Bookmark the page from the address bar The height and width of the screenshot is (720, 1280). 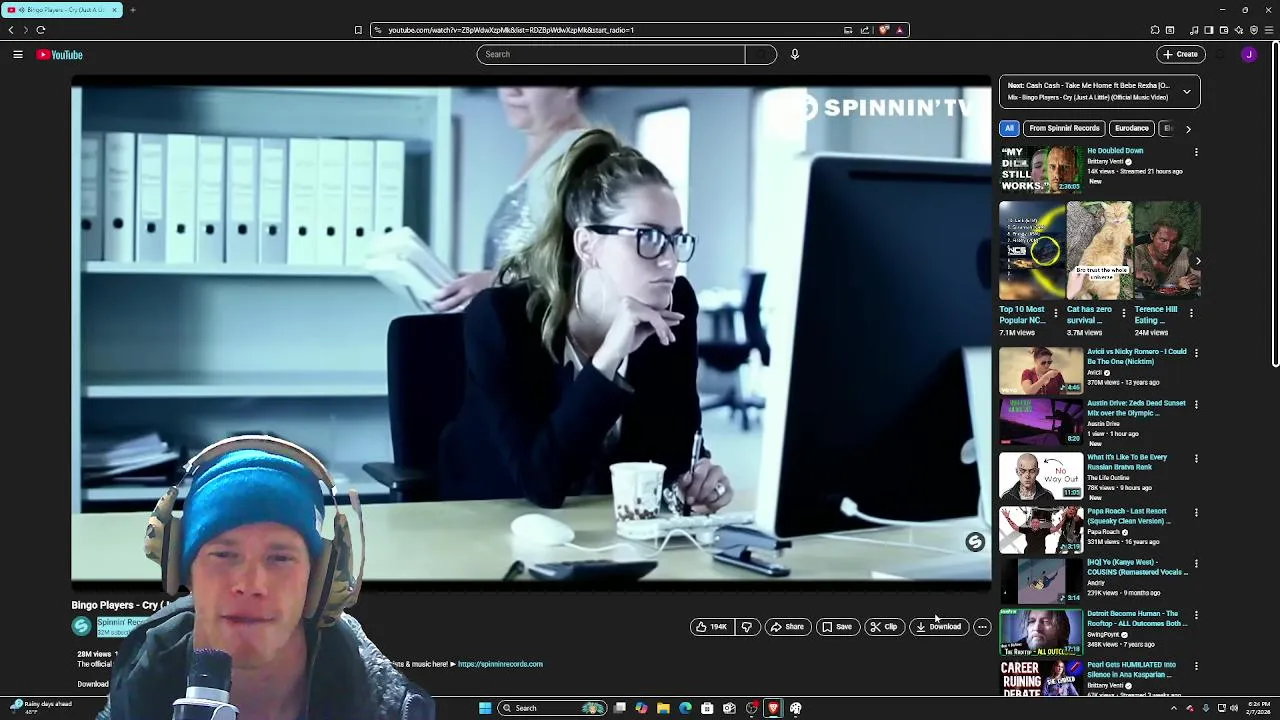[358, 30]
